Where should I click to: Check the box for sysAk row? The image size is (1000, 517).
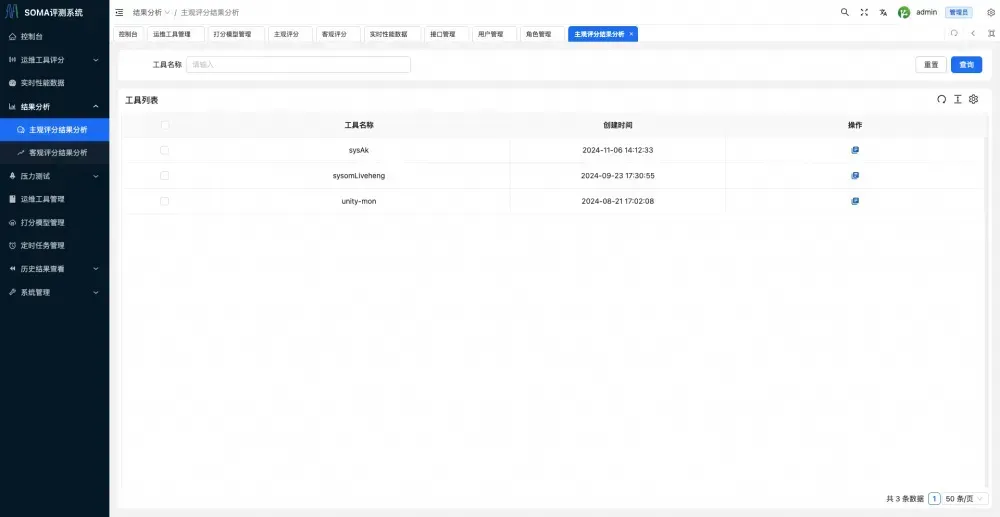click(165, 150)
